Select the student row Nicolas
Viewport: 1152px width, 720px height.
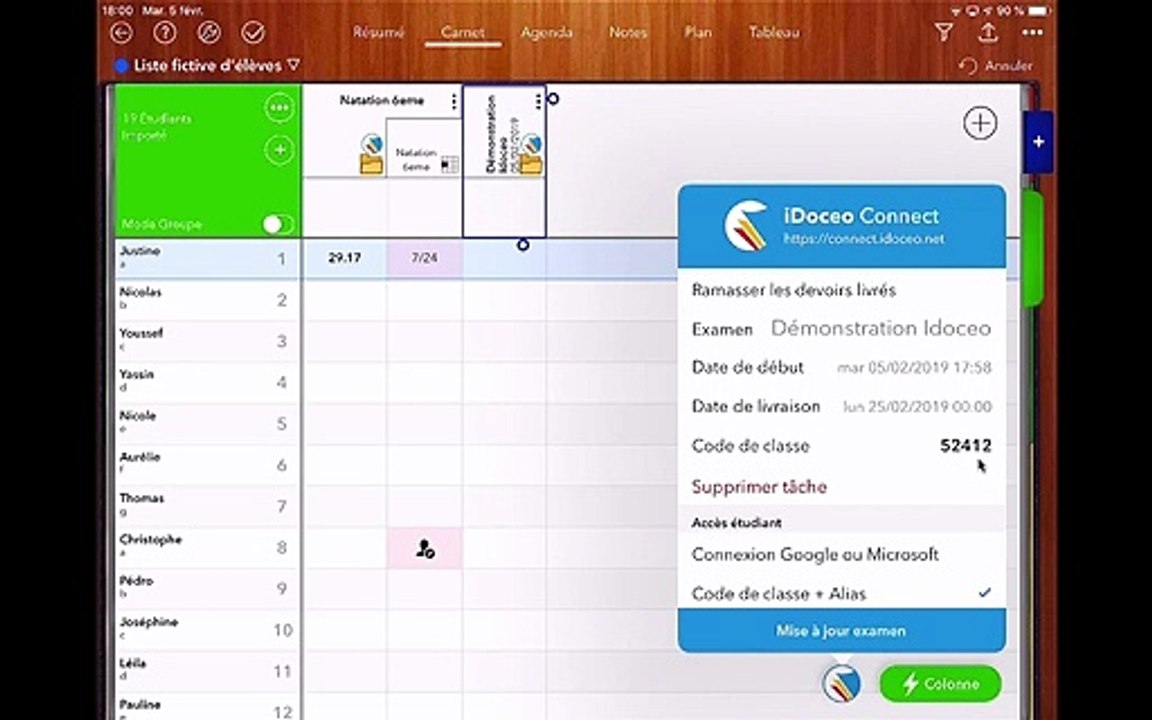coord(207,299)
